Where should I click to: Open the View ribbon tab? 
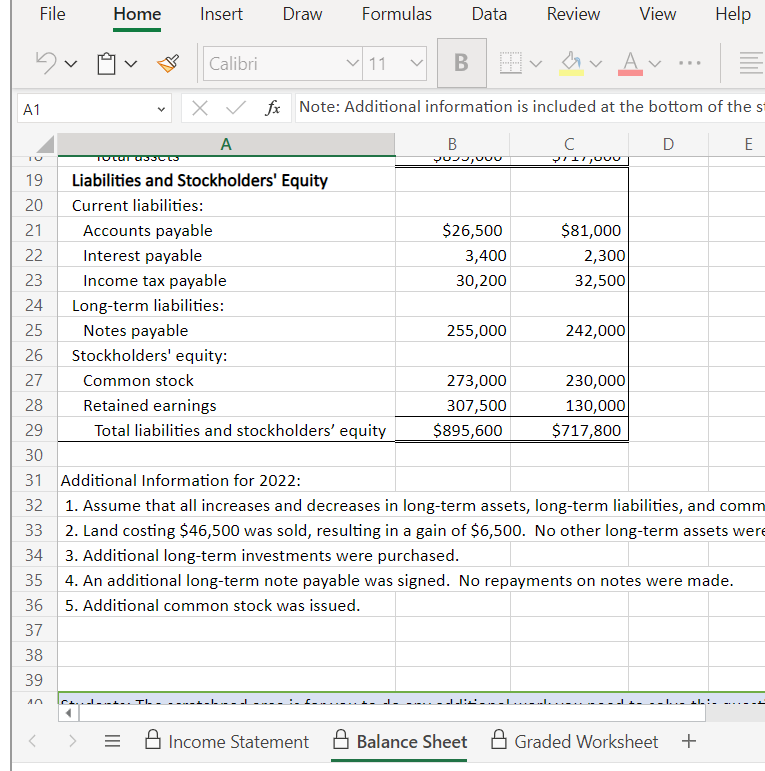click(658, 14)
